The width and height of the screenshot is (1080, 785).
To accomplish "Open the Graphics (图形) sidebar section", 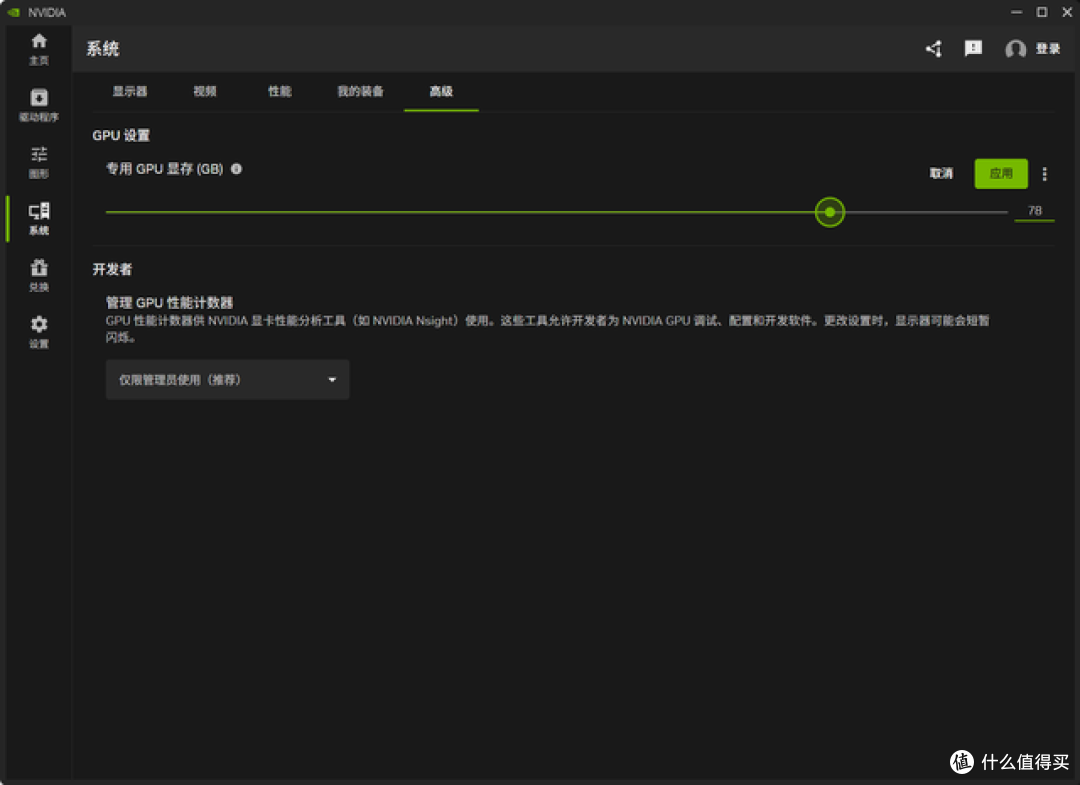I will (x=39, y=163).
